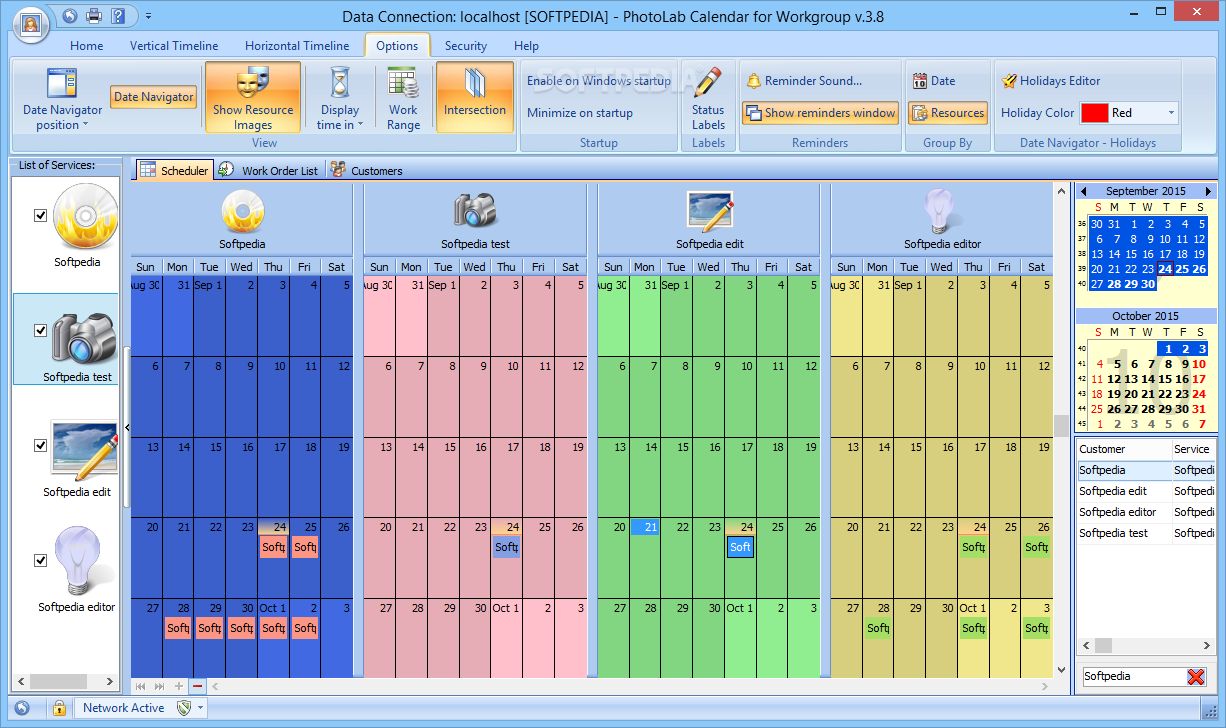Toggle the Date Navigator button
This screenshot has height=728, width=1226.
coord(153,97)
